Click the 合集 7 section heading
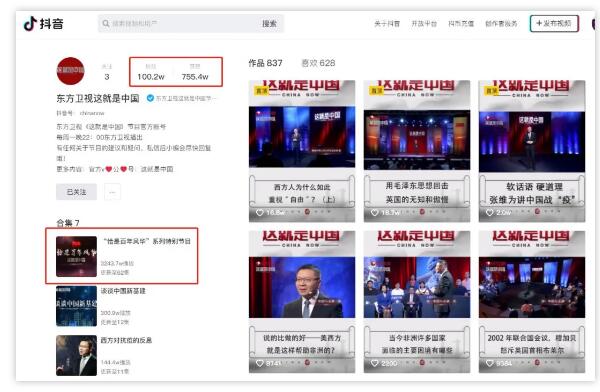The width and height of the screenshot is (600, 392). (68, 223)
